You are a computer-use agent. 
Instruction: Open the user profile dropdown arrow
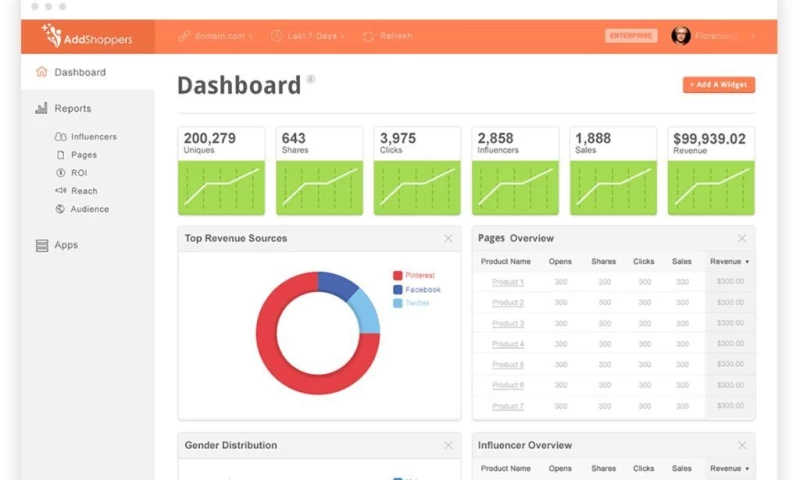pos(754,37)
